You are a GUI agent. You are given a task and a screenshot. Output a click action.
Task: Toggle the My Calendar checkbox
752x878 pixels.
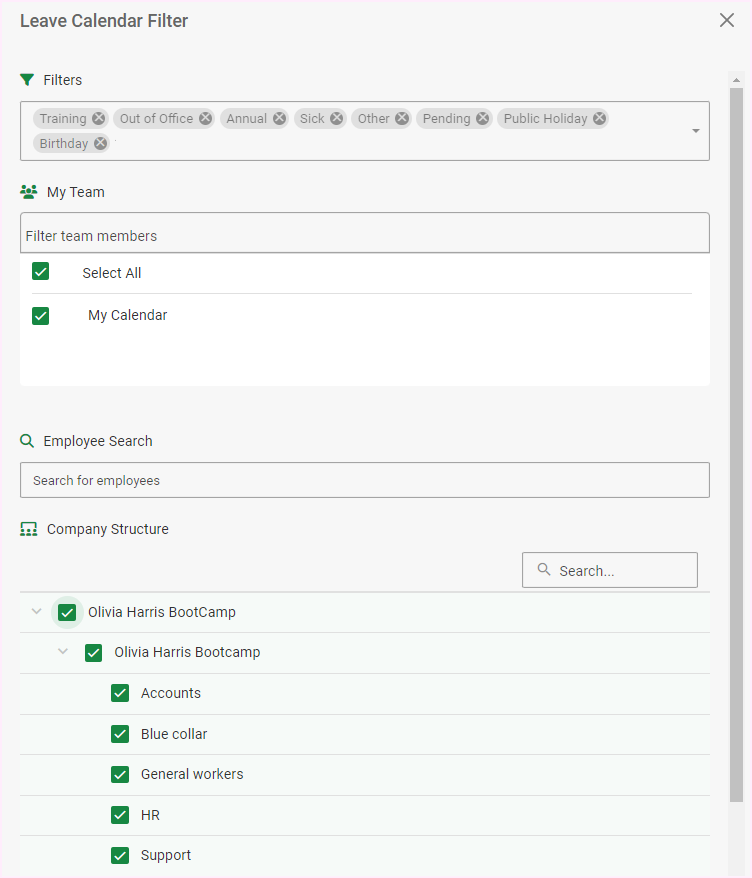[x=41, y=315]
